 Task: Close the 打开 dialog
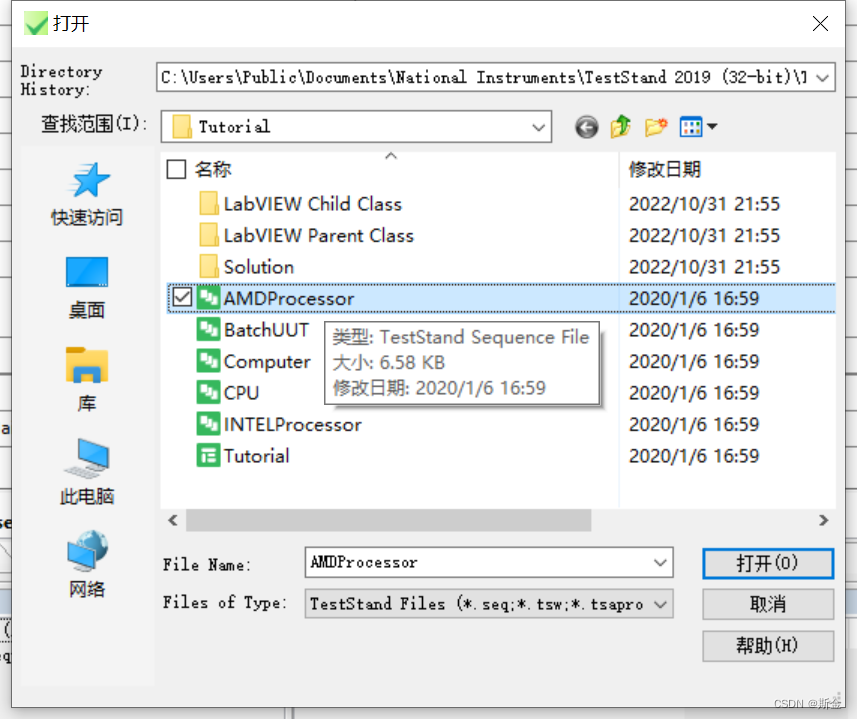click(820, 23)
